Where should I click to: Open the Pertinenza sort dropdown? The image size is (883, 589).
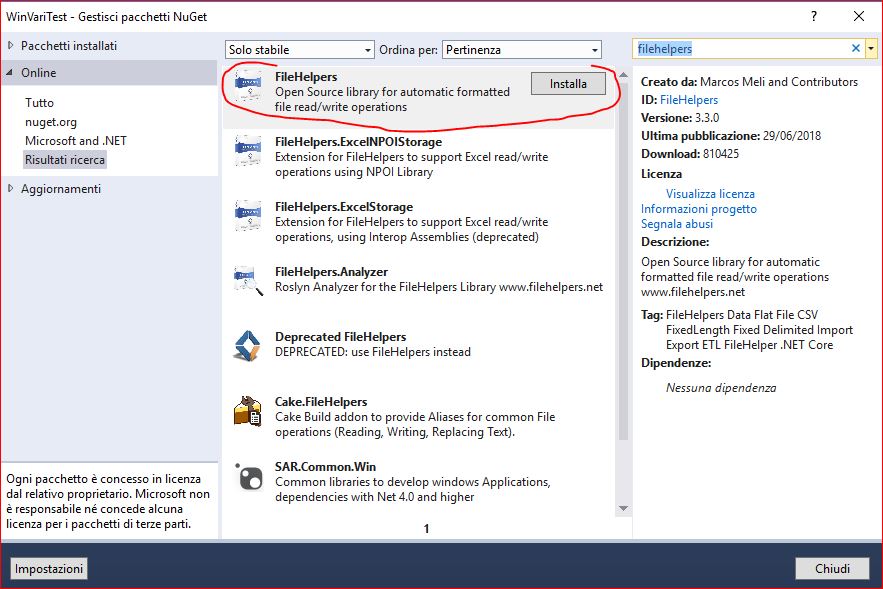coord(521,50)
